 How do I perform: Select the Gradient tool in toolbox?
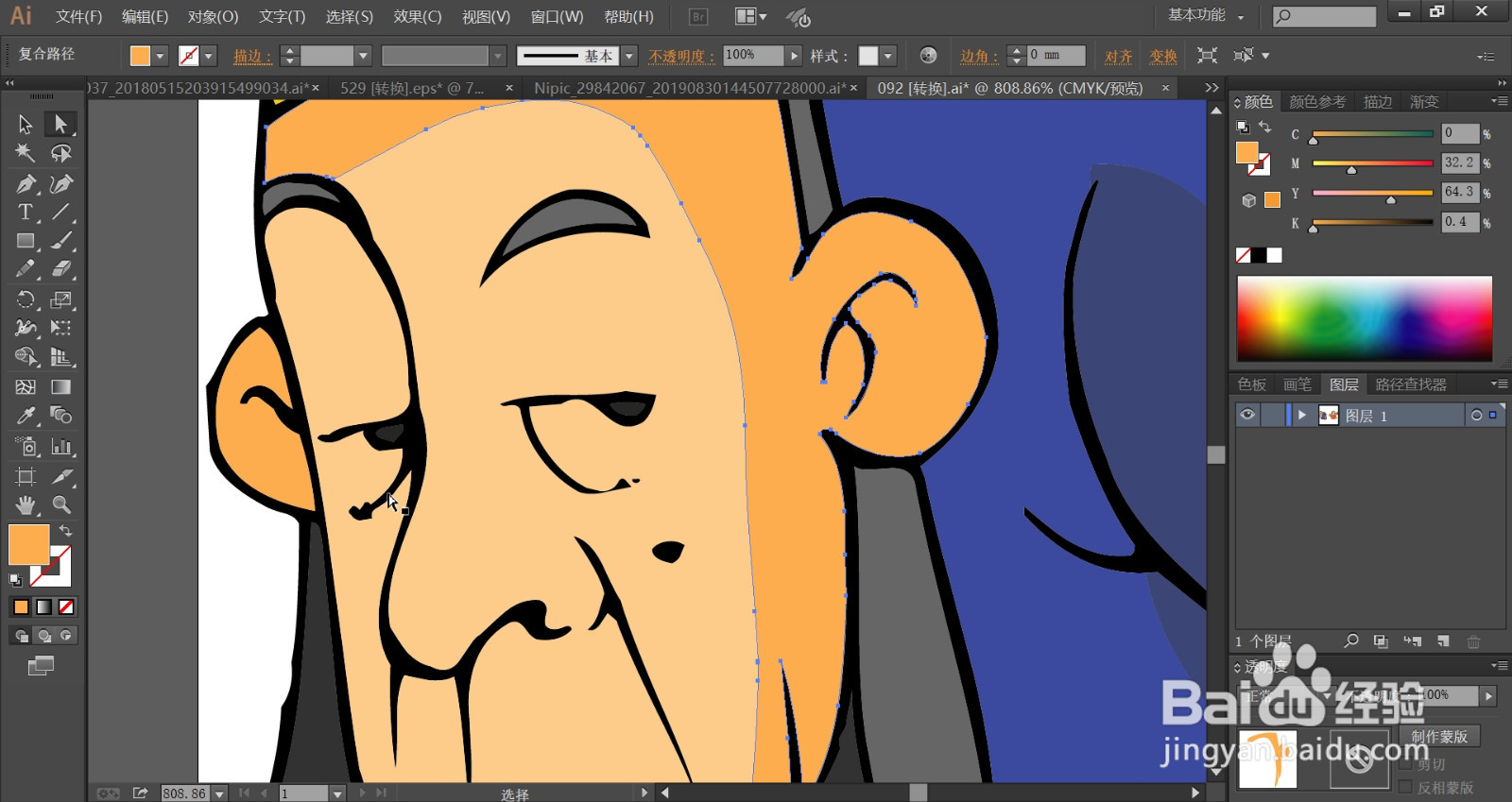pos(60,386)
